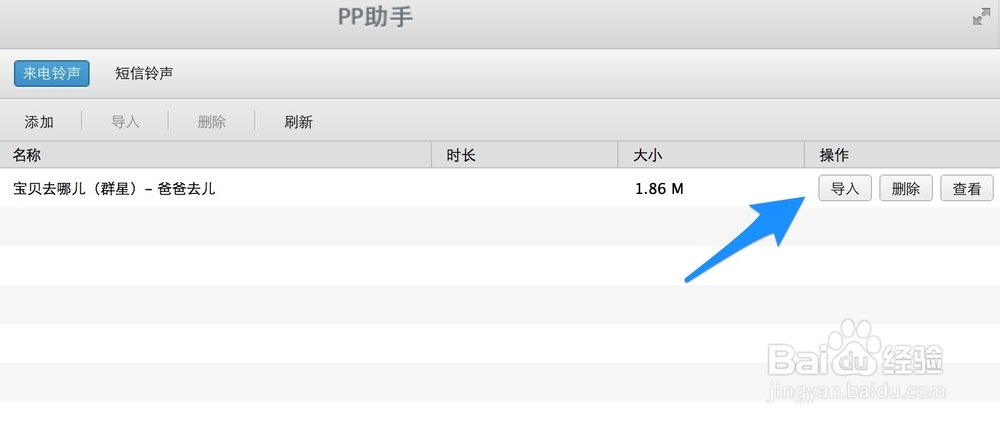Refresh the list with 刷新
The height and width of the screenshot is (425, 1000).
298,122
